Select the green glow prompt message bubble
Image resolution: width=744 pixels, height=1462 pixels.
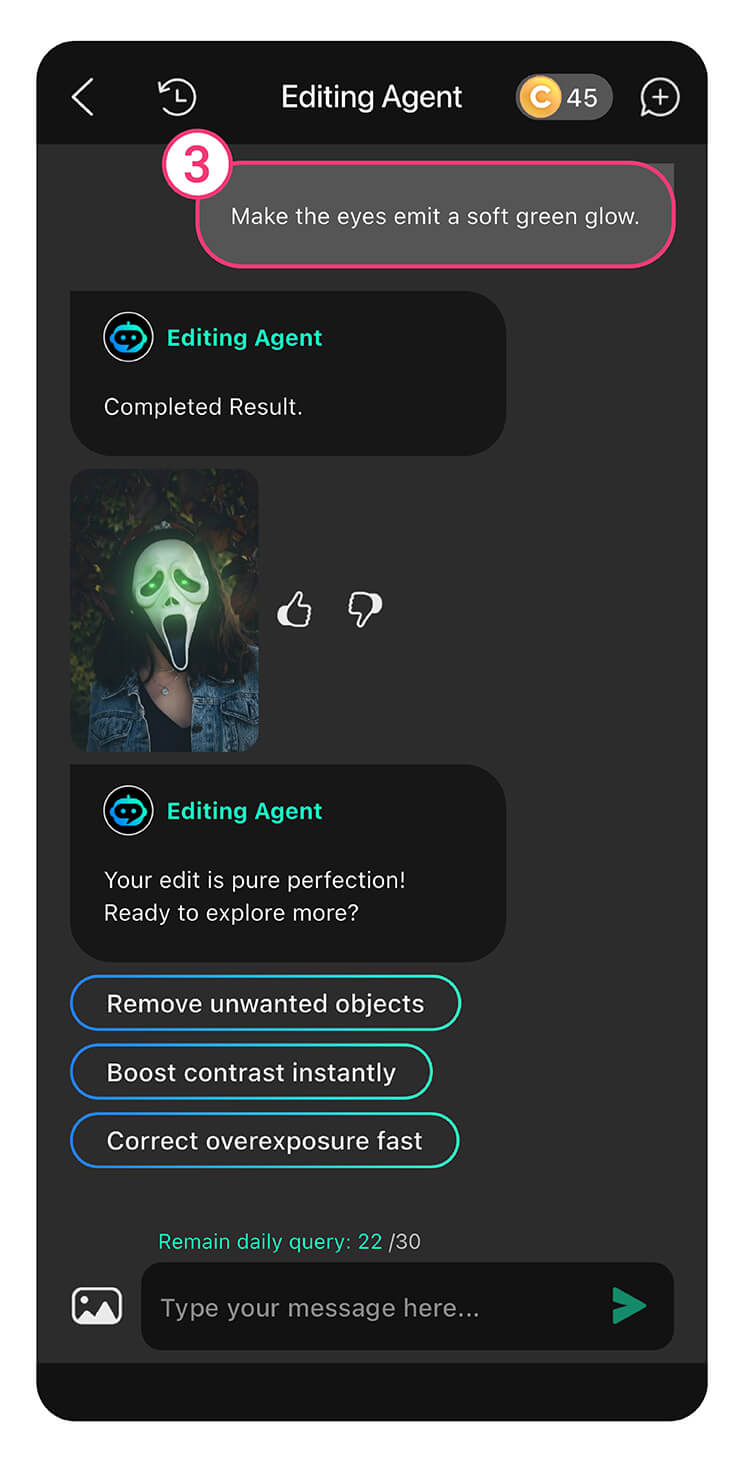point(435,215)
